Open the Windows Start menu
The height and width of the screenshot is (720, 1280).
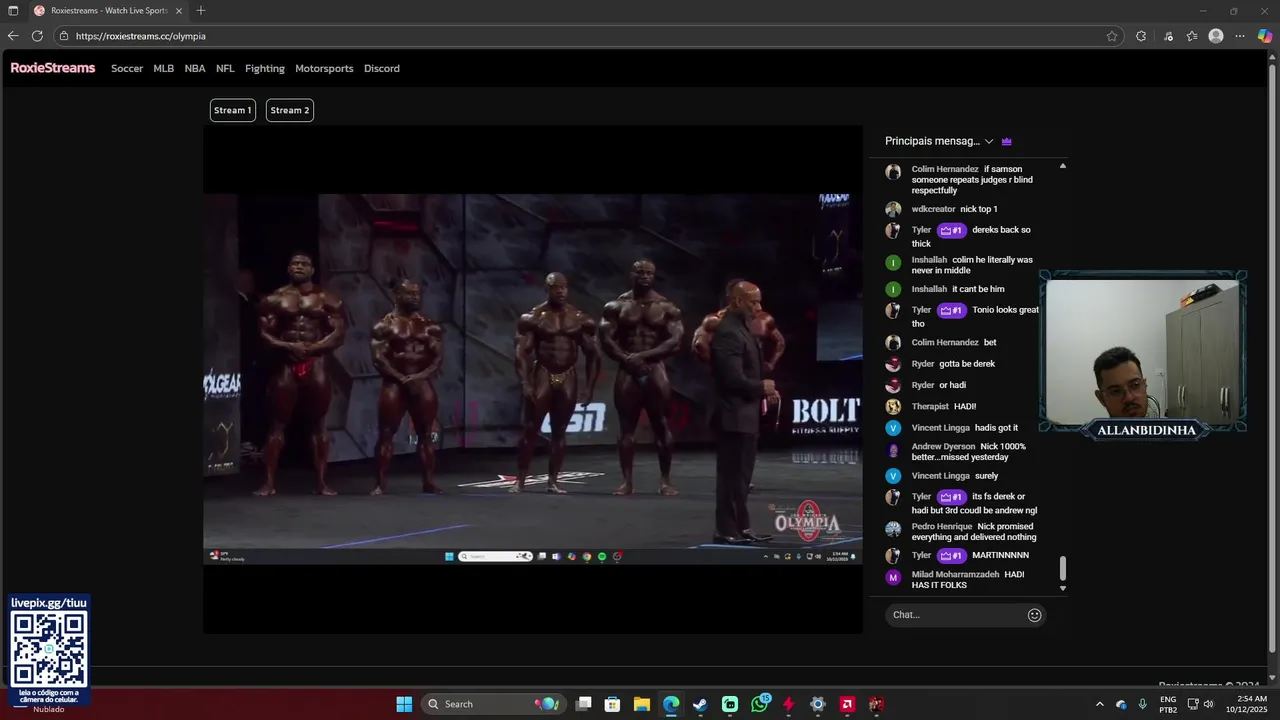(404, 704)
